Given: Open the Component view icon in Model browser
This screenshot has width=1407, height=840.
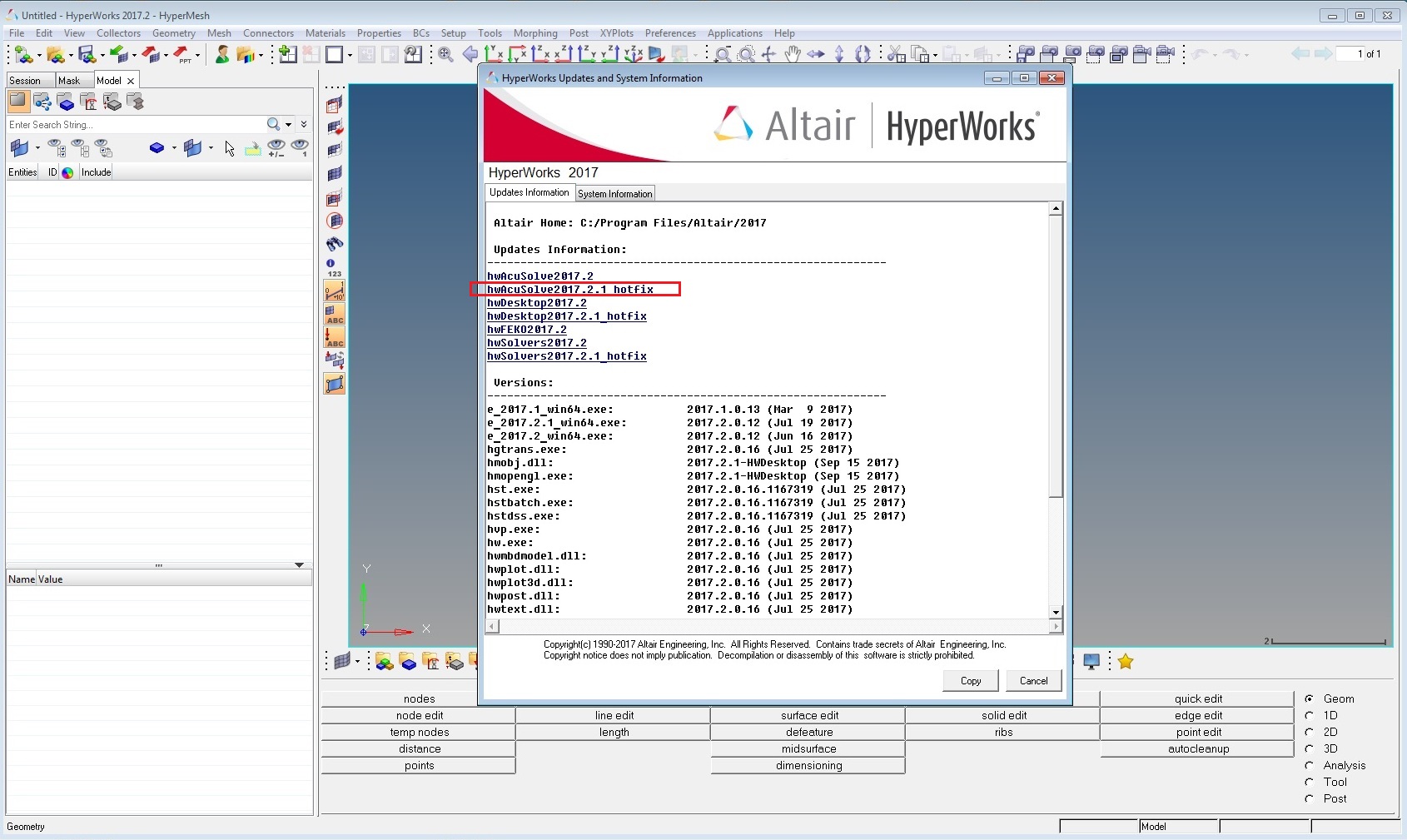Looking at the screenshot, I should point(66,102).
